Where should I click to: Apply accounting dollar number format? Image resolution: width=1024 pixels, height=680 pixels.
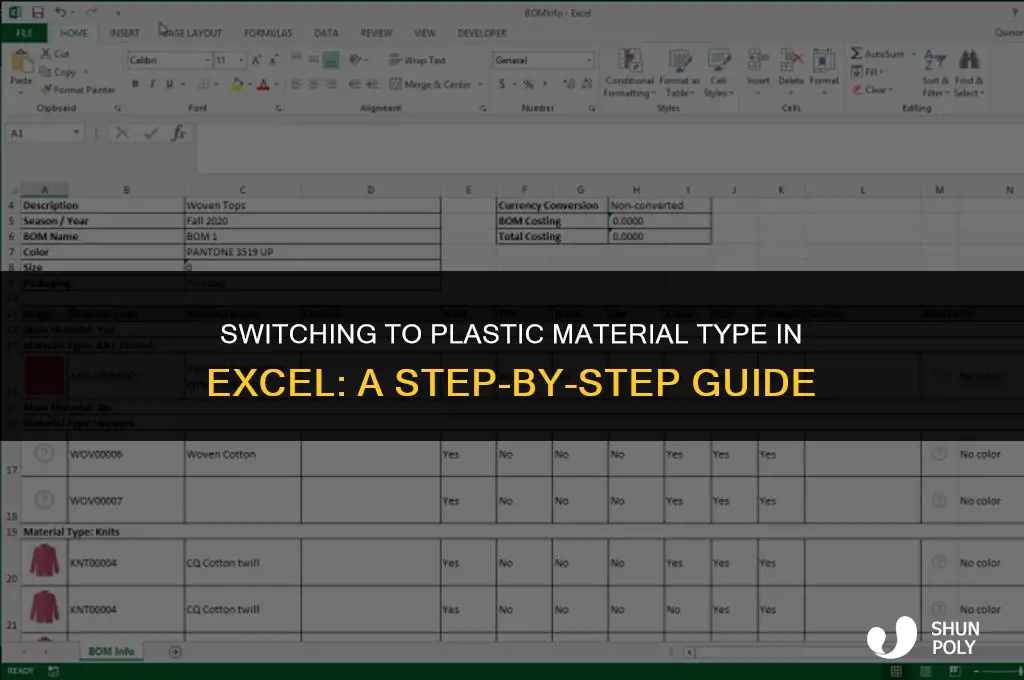pos(502,84)
